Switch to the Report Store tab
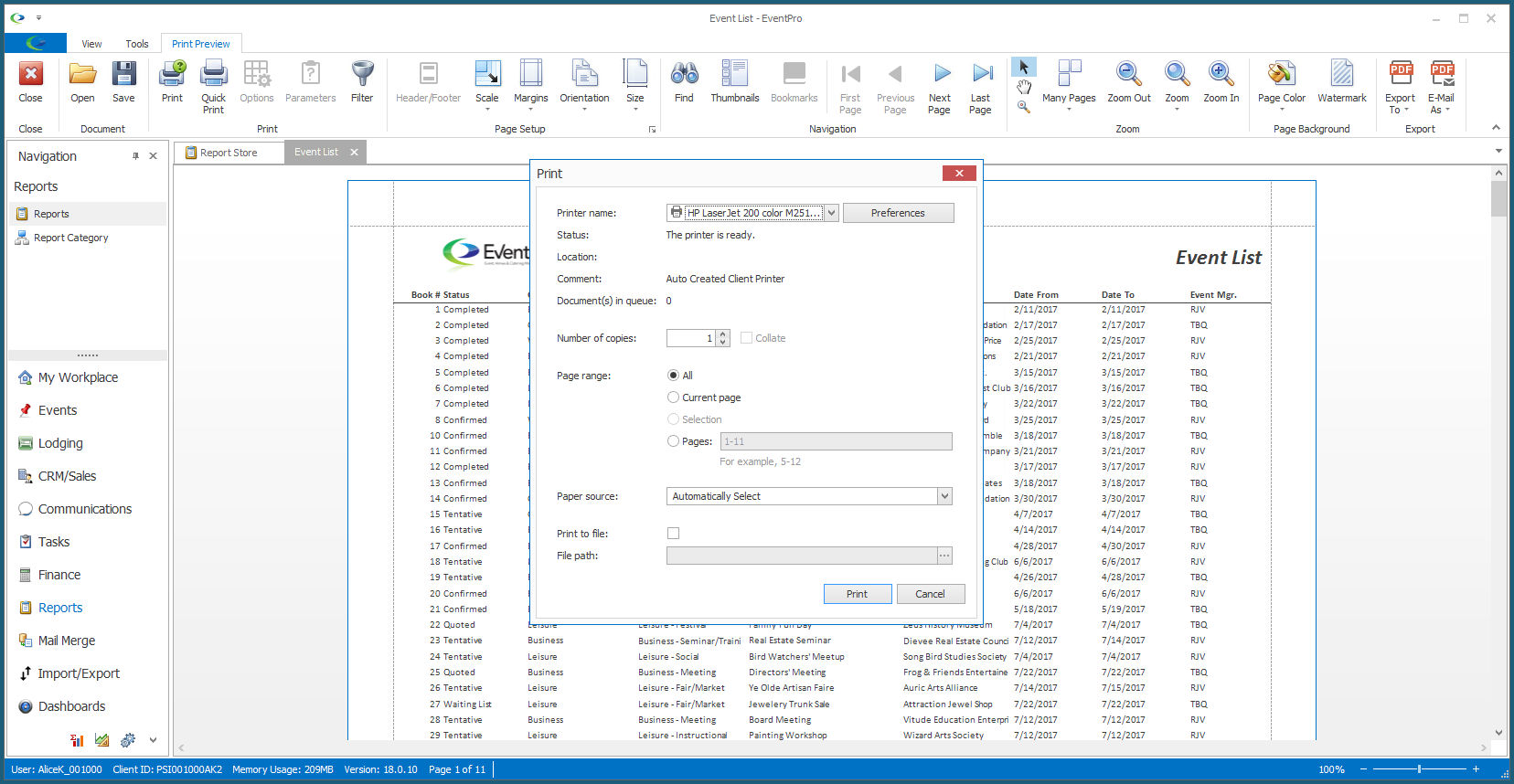1514x784 pixels. [229, 153]
